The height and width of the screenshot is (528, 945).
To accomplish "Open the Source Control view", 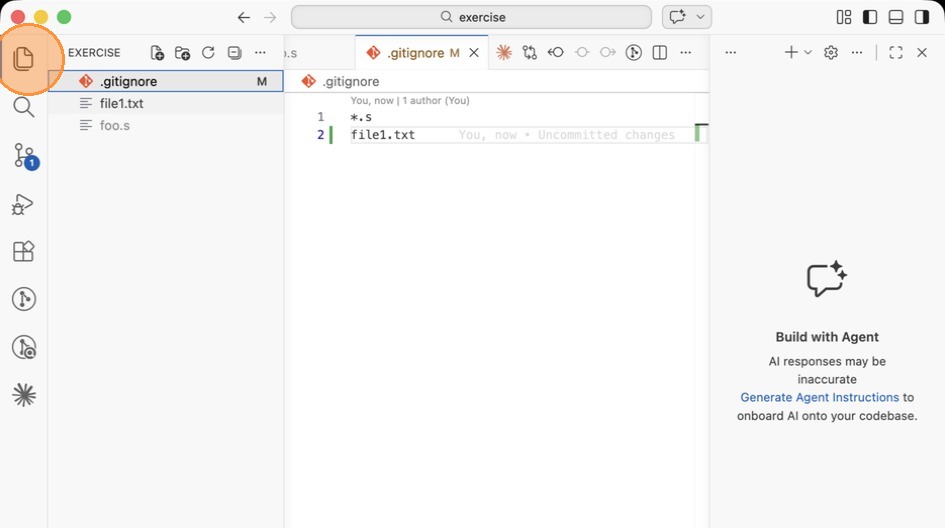I will point(24,155).
